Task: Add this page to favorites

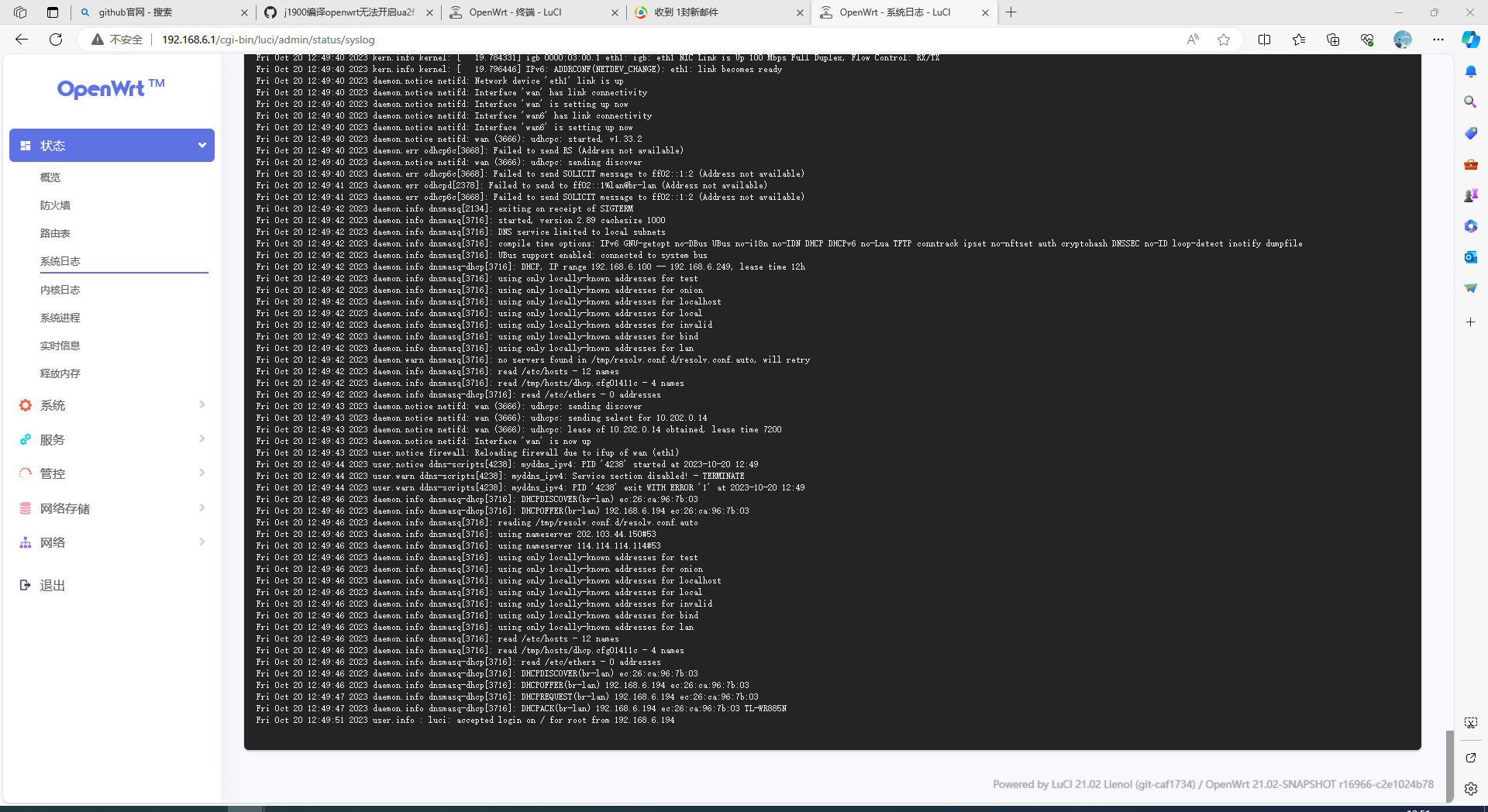Action: (1224, 40)
